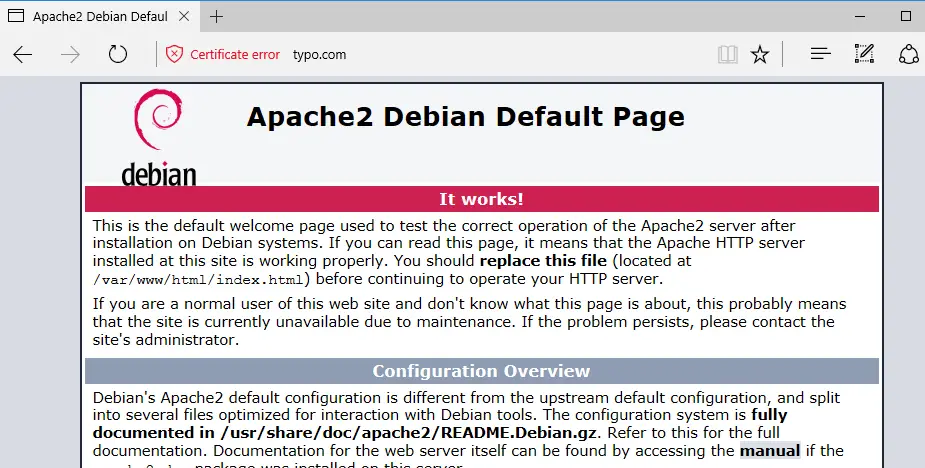This screenshot has width=925, height=468.
Task: Close the Apache2 Debian Default tab
Action: click(184, 17)
